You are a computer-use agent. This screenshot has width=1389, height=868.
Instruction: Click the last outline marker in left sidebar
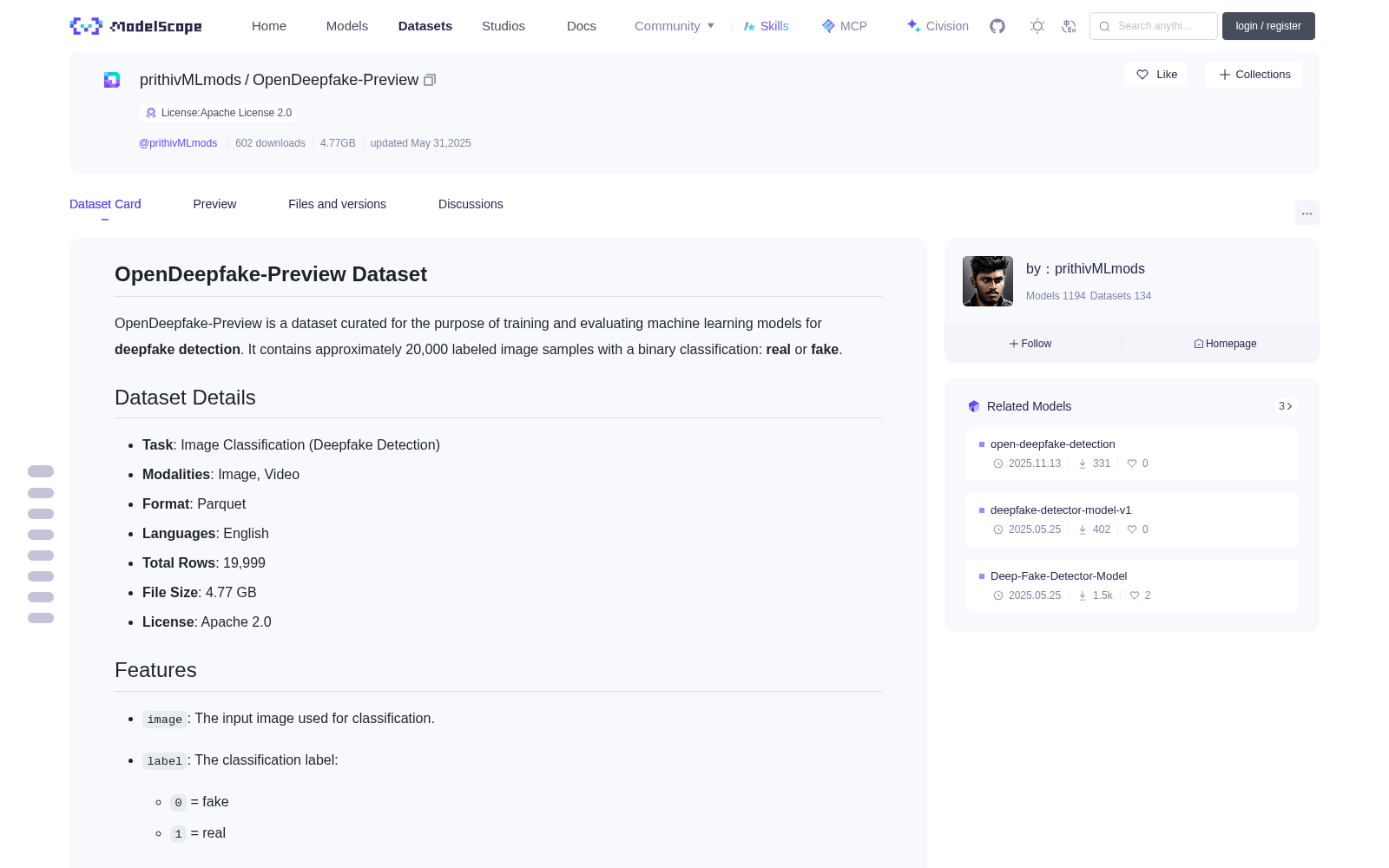[41, 618]
